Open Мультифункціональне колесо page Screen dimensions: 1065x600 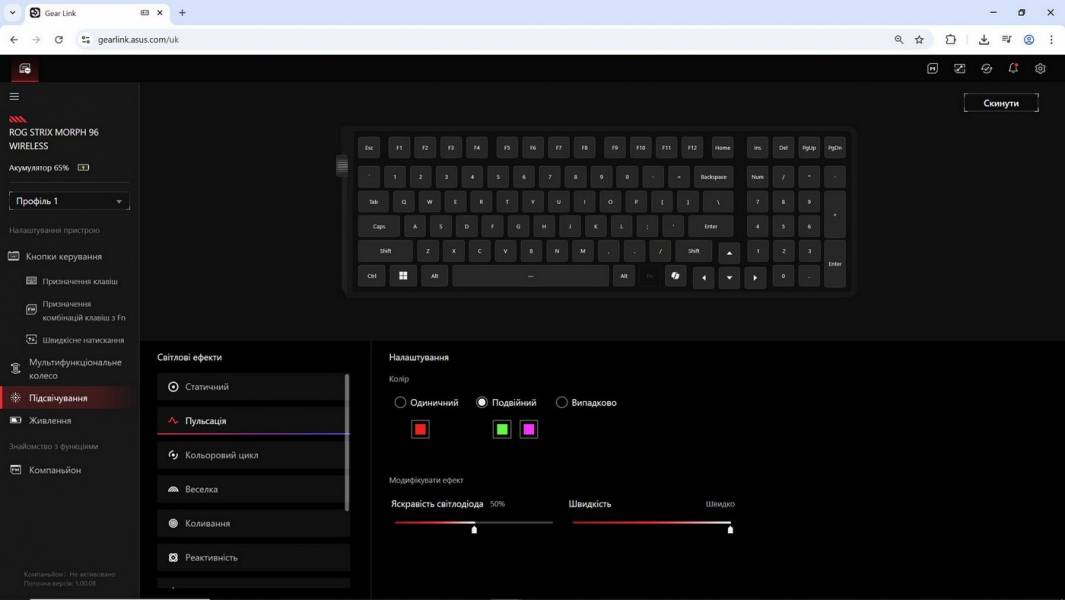coord(75,368)
